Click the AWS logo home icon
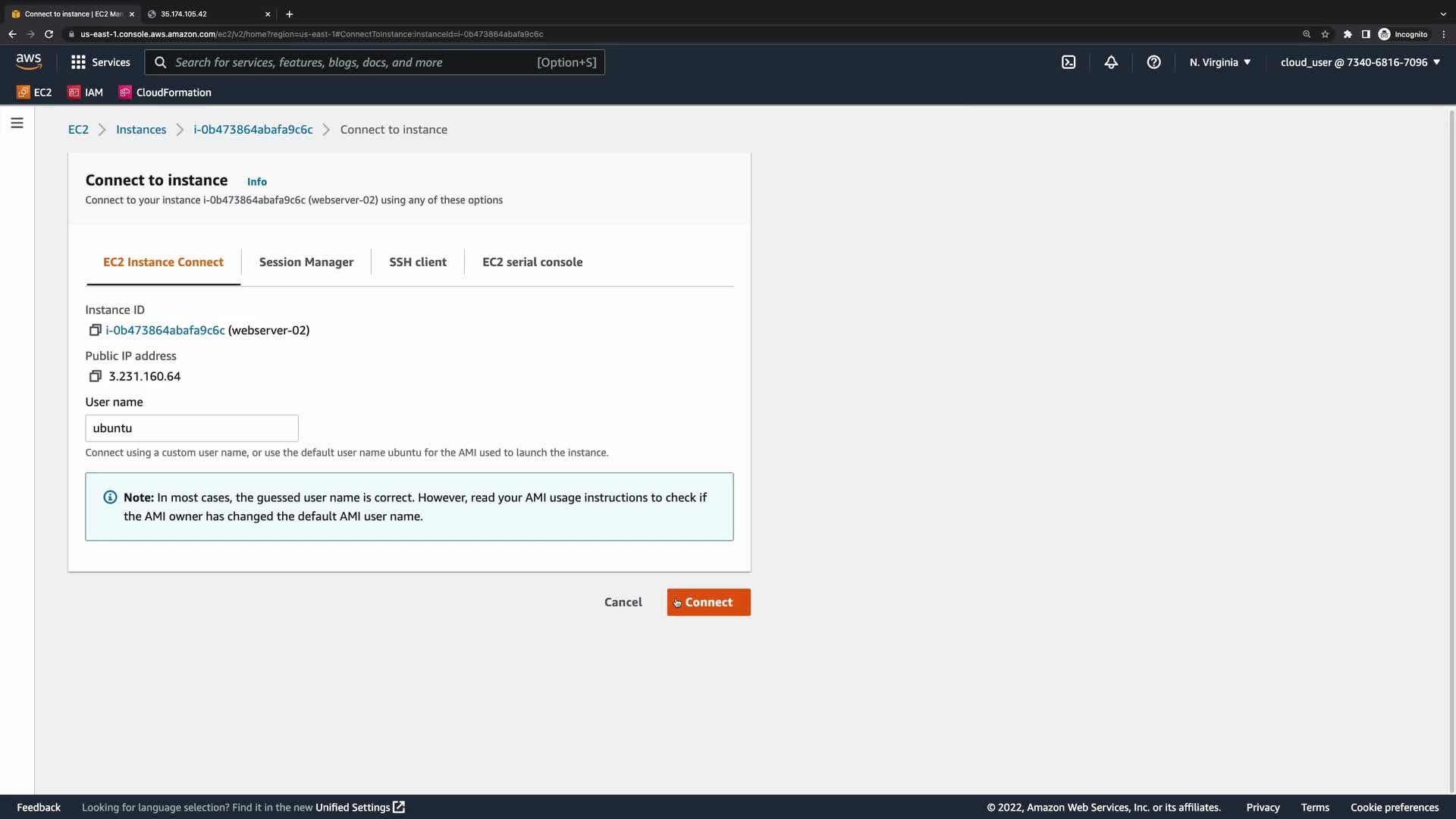Screen dimensions: 1456x819 click(x=29, y=61)
